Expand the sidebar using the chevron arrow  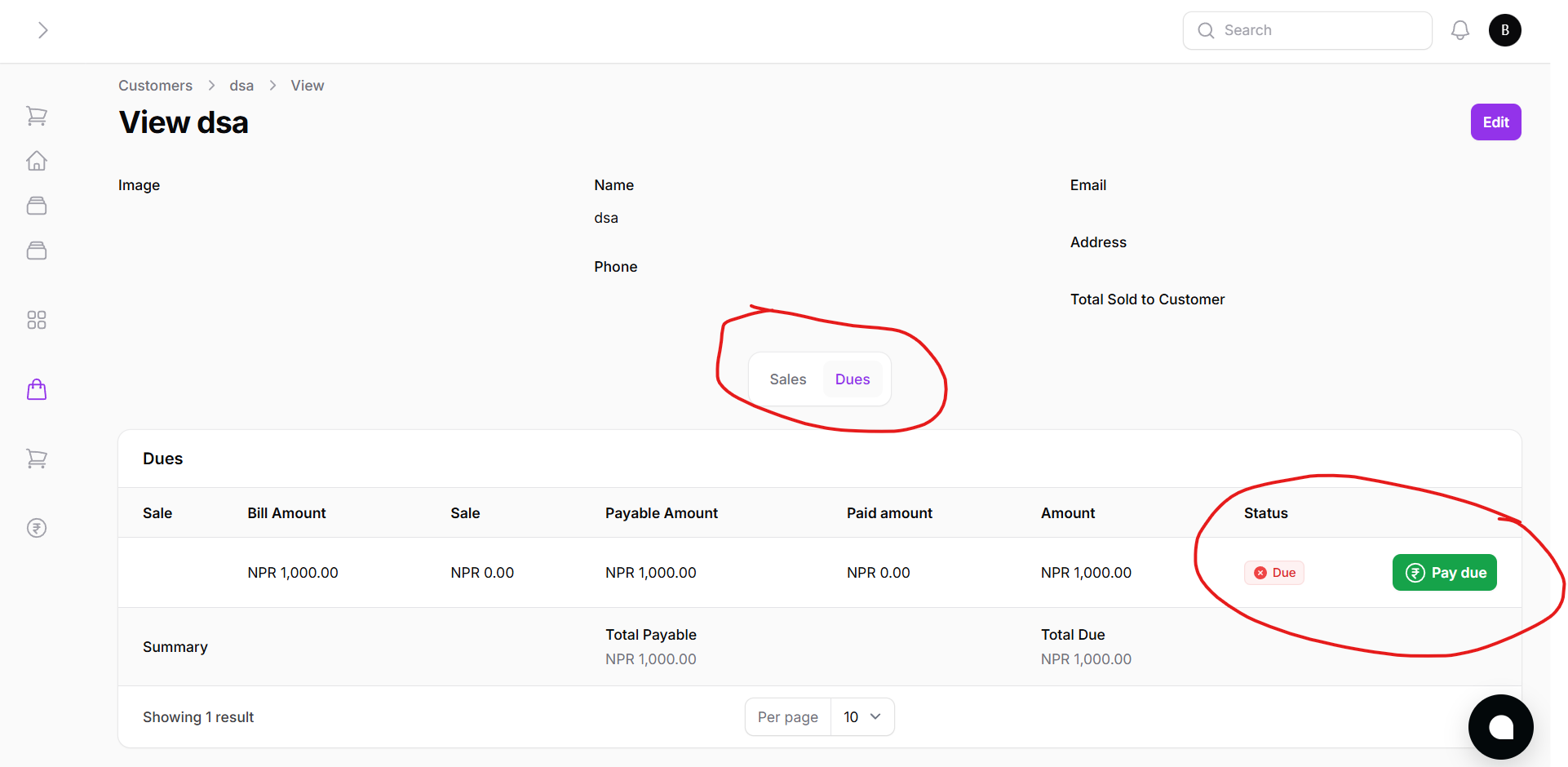pos(42,29)
